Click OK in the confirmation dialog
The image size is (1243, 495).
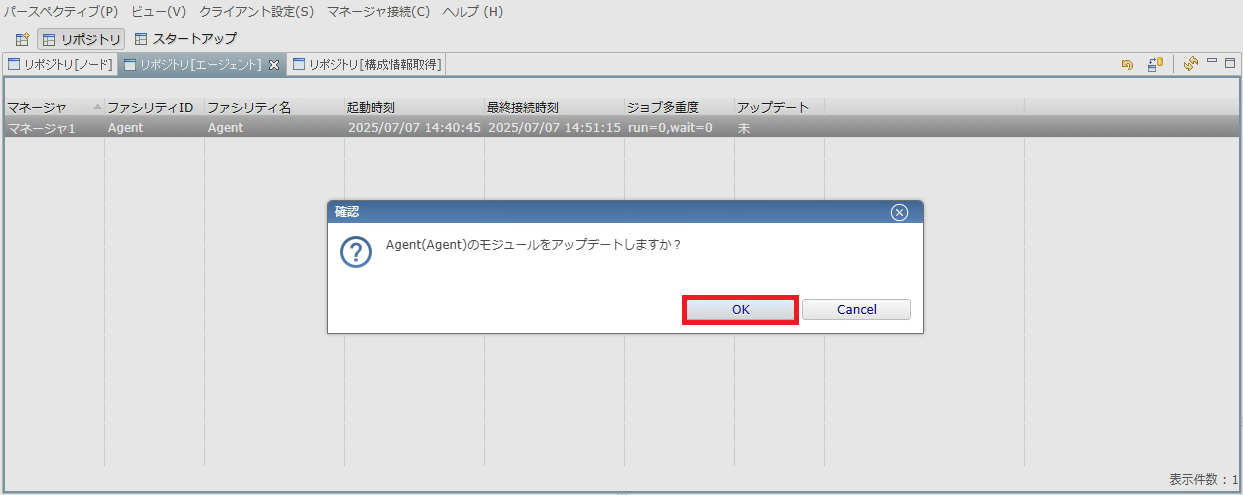pos(740,310)
